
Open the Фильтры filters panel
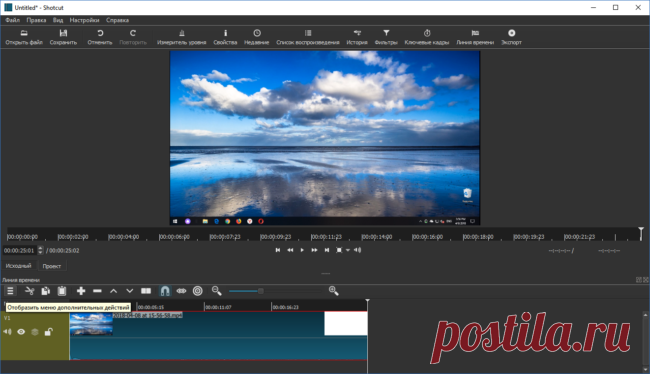[386, 37]
